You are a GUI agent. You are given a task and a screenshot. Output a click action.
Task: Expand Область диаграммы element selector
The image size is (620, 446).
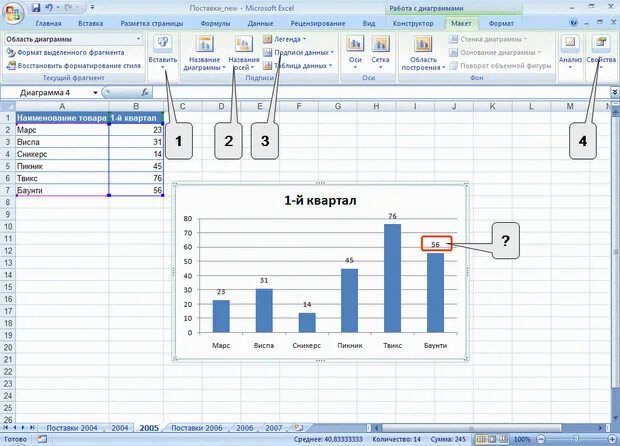(138, 39)
